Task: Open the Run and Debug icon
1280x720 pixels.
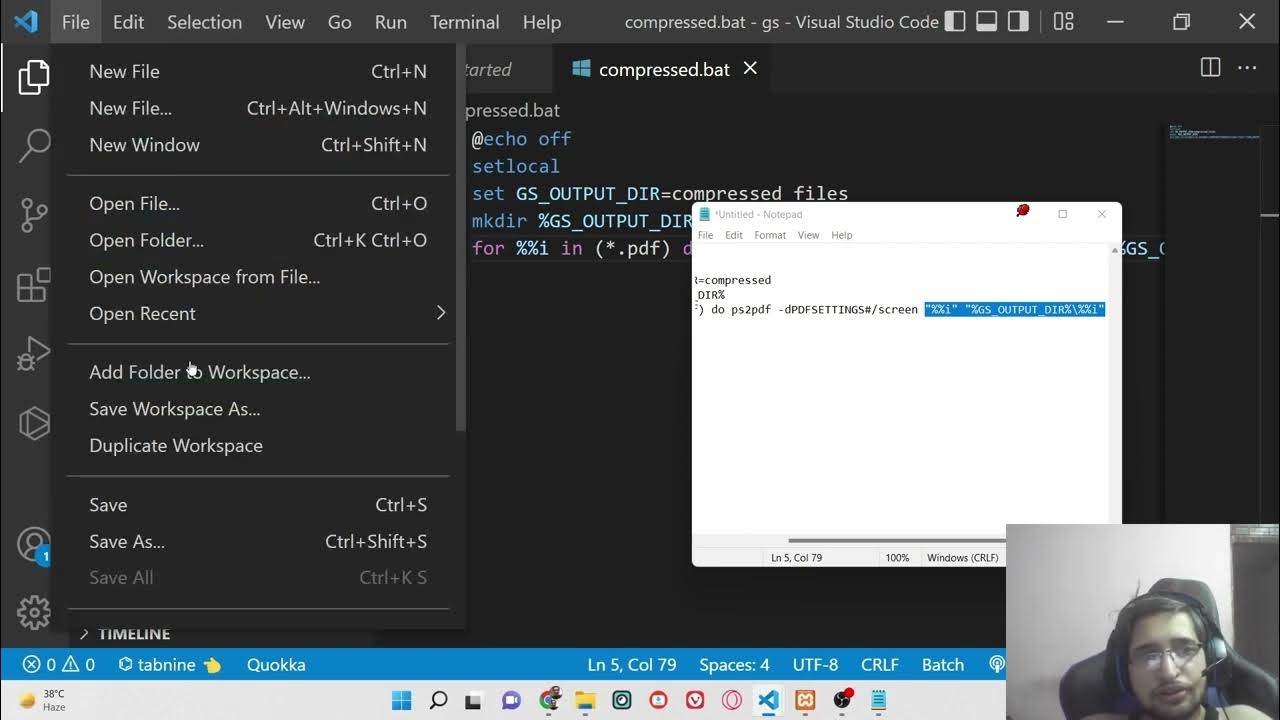Action: pos(34,354)
